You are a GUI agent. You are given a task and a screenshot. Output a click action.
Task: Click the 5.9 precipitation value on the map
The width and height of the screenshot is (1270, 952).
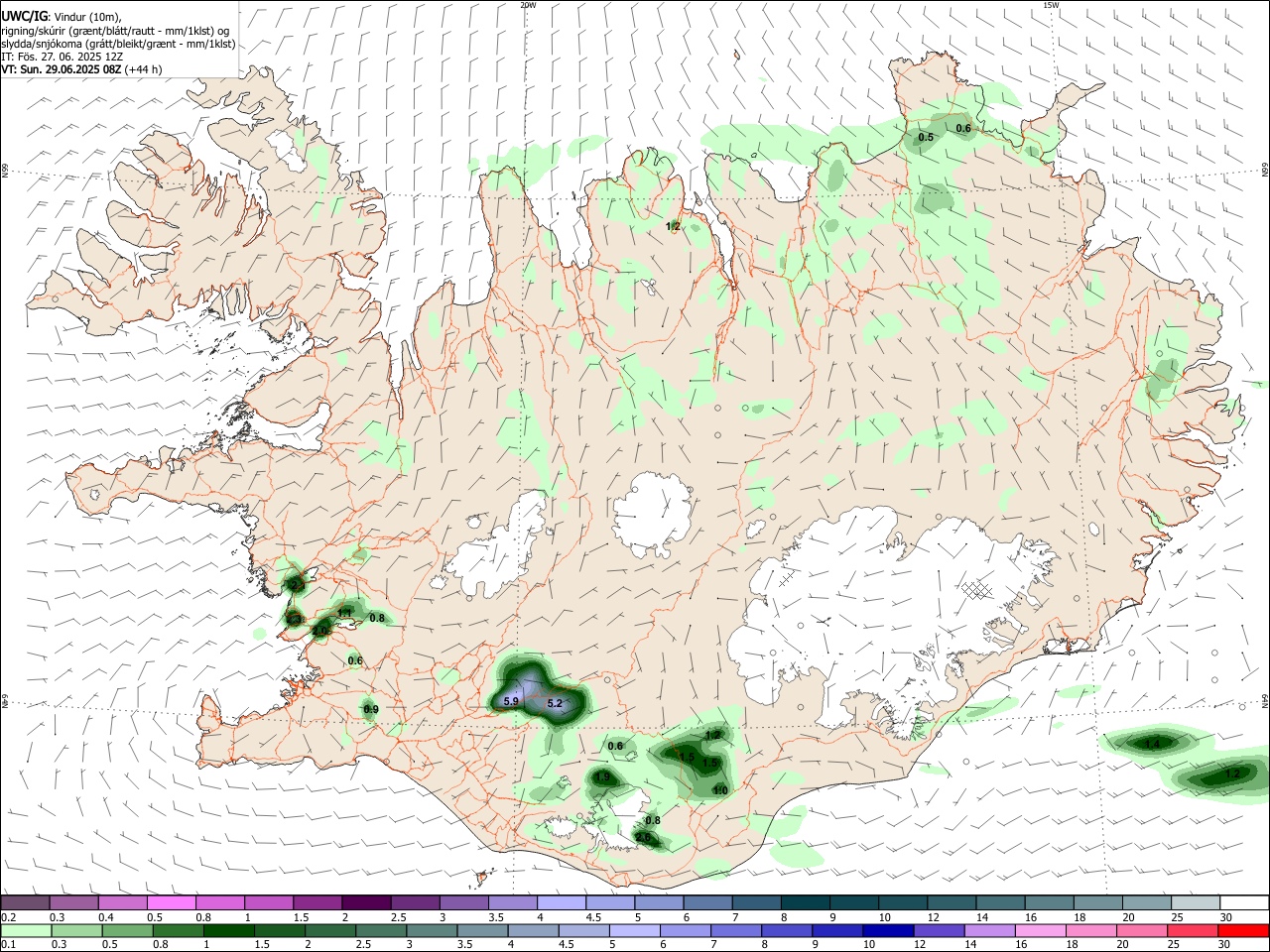click(511, 701)
